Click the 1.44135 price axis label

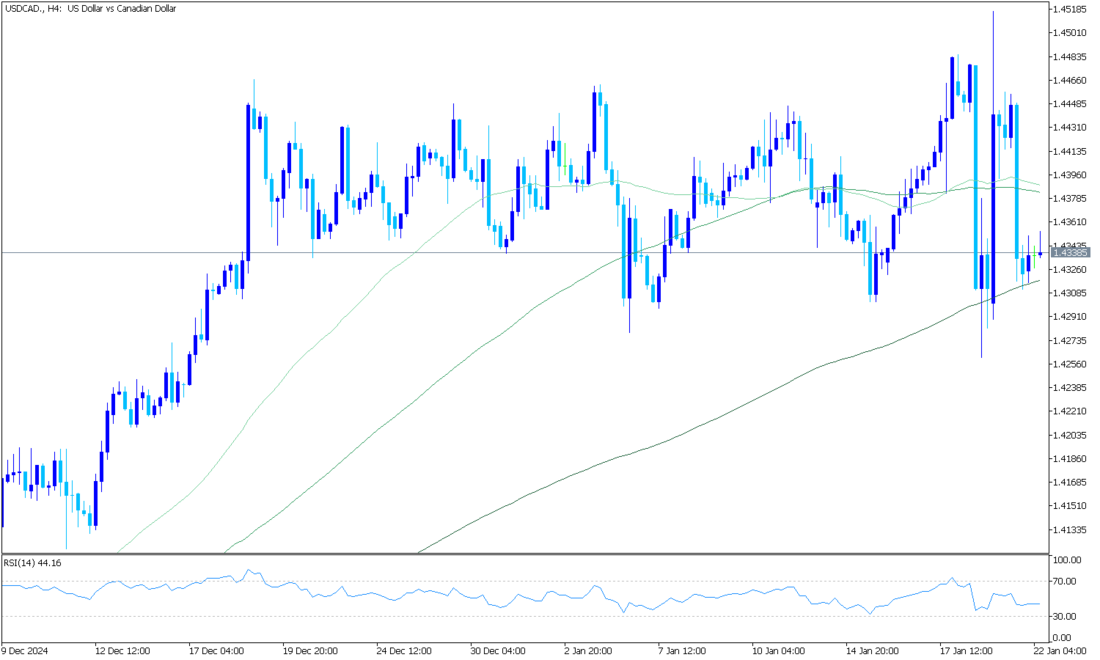pos(1070,151)
